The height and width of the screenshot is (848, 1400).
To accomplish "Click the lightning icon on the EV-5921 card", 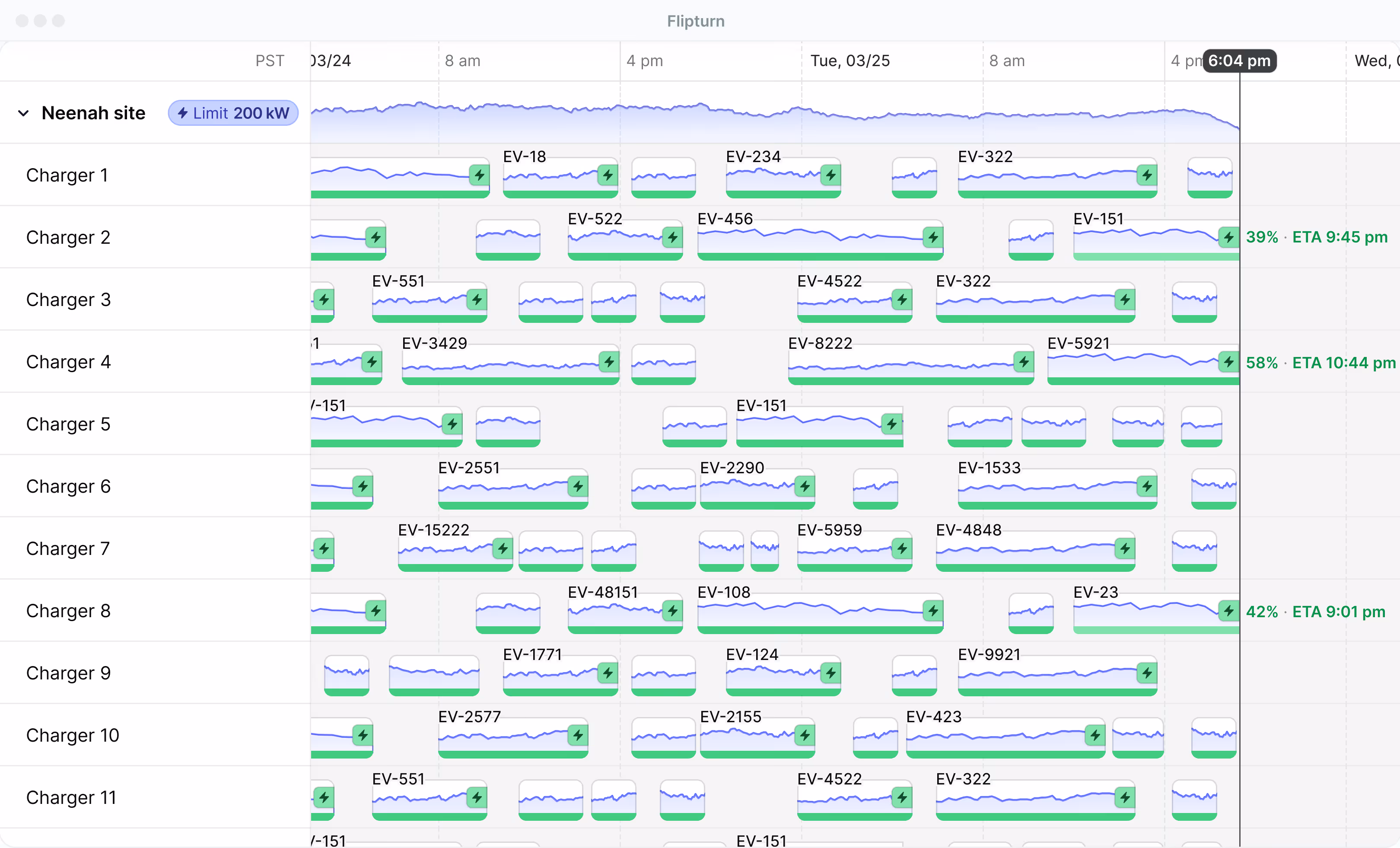I will click(1228, 363).
